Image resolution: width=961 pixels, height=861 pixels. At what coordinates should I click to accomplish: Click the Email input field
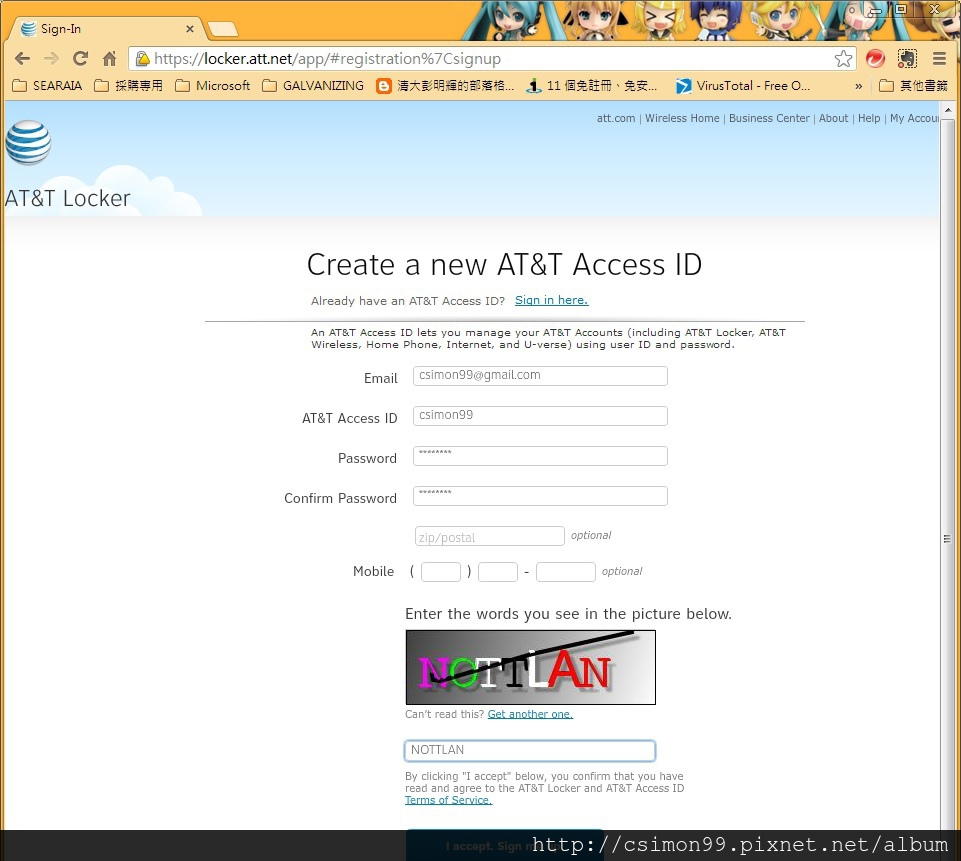(x=540, y=376)
